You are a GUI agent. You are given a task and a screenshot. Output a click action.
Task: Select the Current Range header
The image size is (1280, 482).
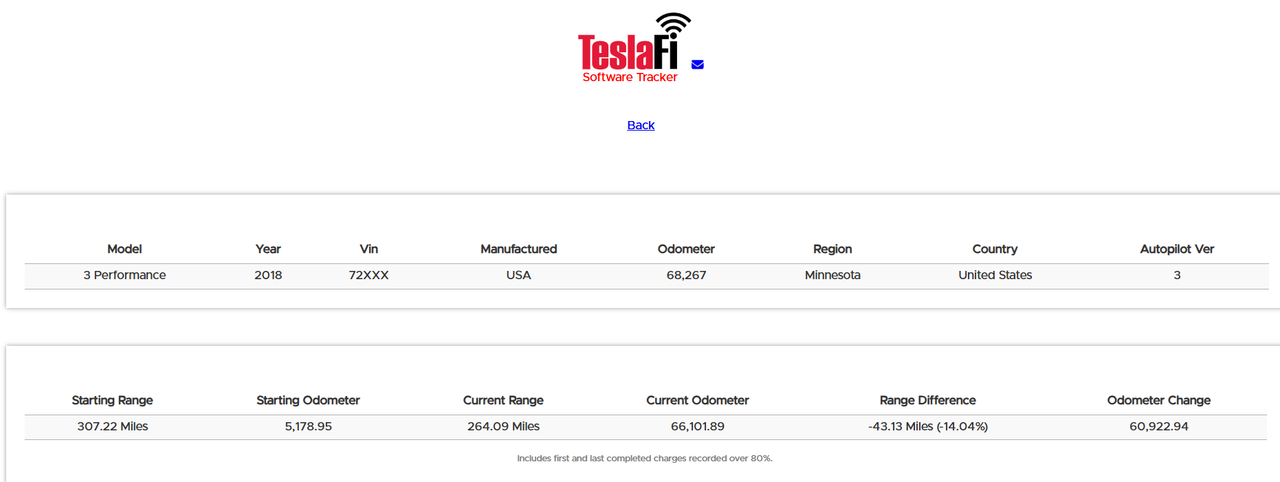pos(503,400)
